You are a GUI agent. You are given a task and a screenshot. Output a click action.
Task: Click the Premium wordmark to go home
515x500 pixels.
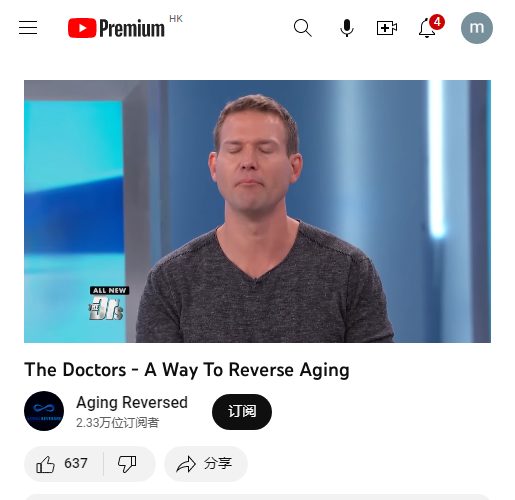coord(132,28)
